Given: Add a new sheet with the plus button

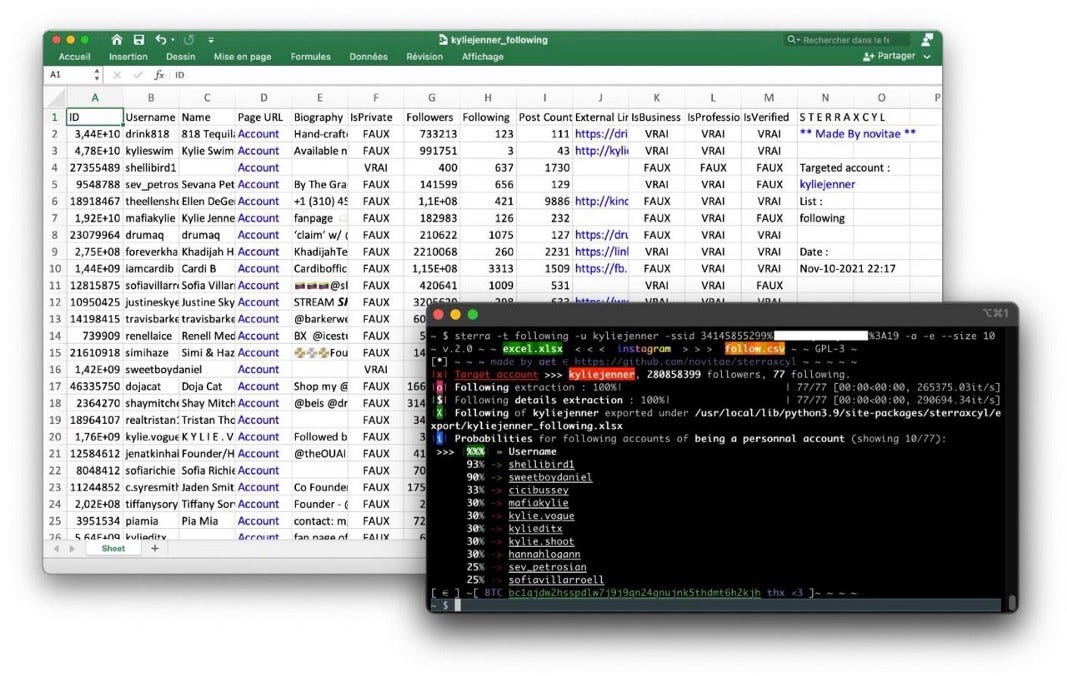Looking at the screenshot, I should pos(155,548).
